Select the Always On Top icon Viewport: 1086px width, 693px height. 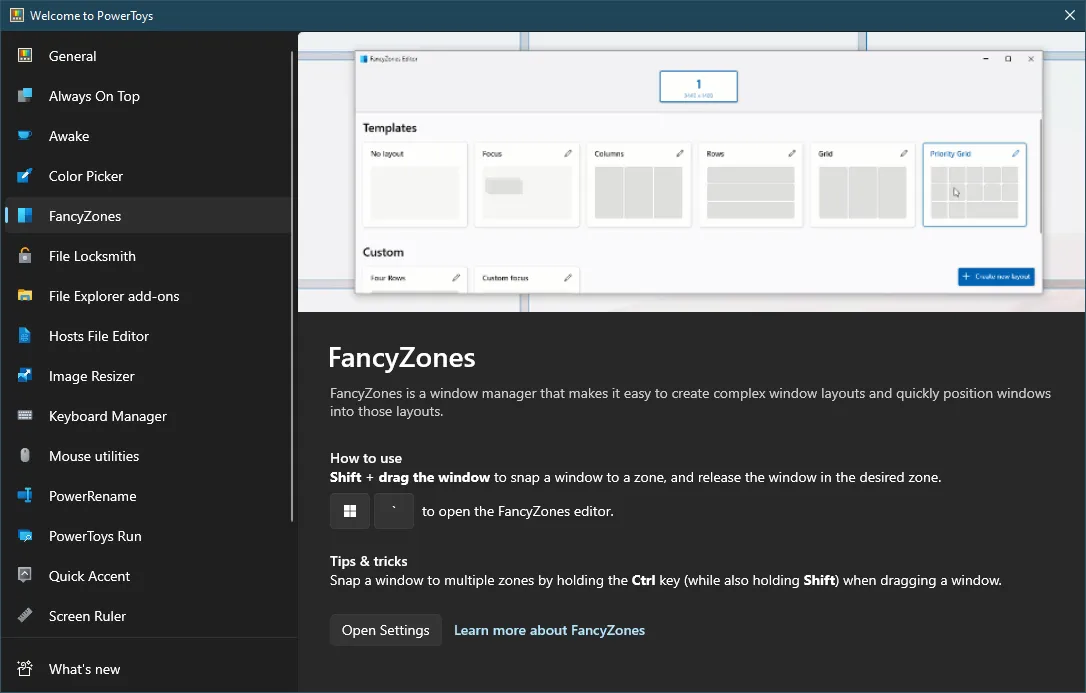26,96
